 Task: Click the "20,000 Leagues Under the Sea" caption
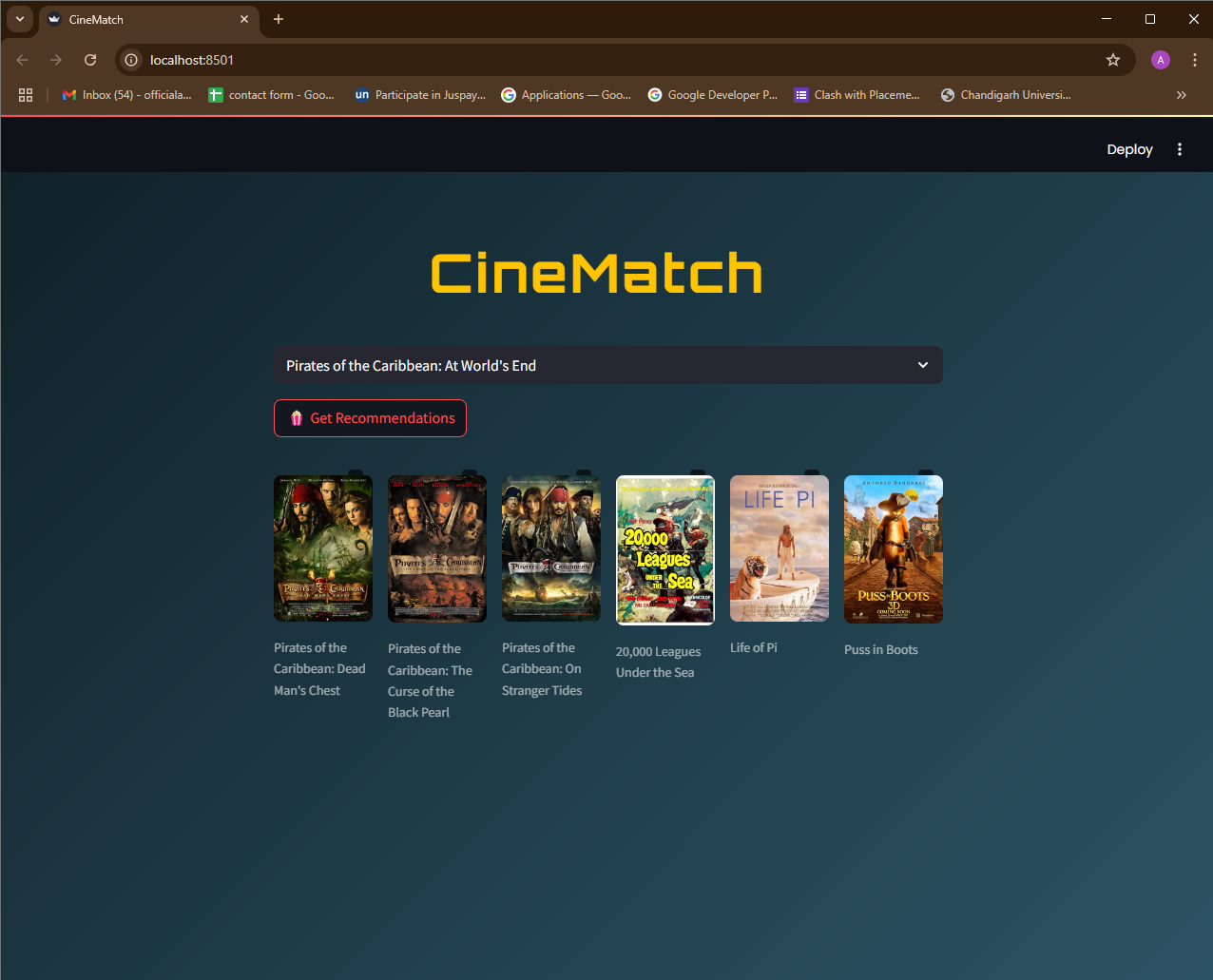pos(658,662)
